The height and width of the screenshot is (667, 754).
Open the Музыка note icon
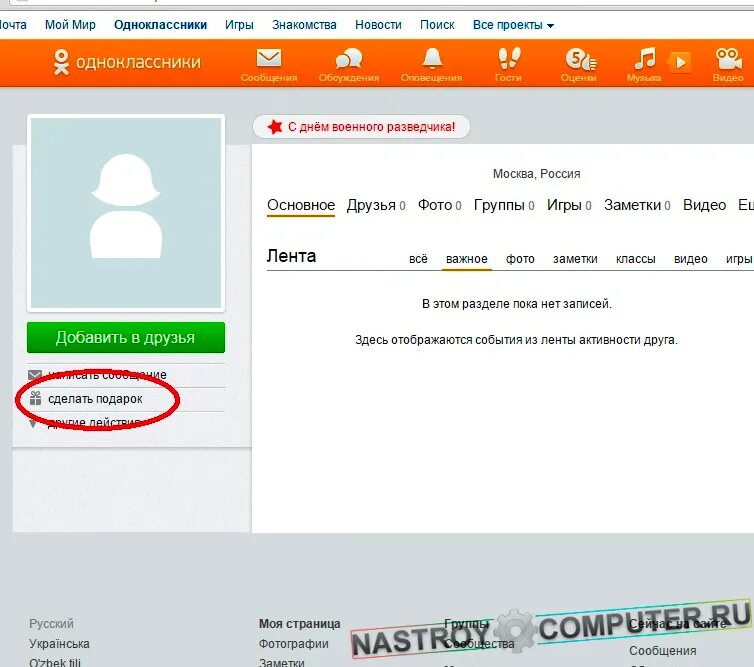pyautogui.click(x=644, y=58)
